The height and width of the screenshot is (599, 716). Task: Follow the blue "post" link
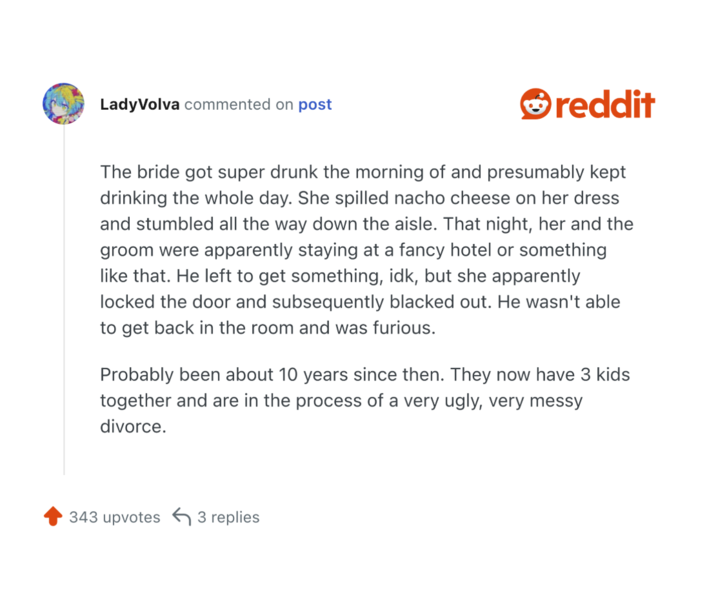[x=315, y=104]
